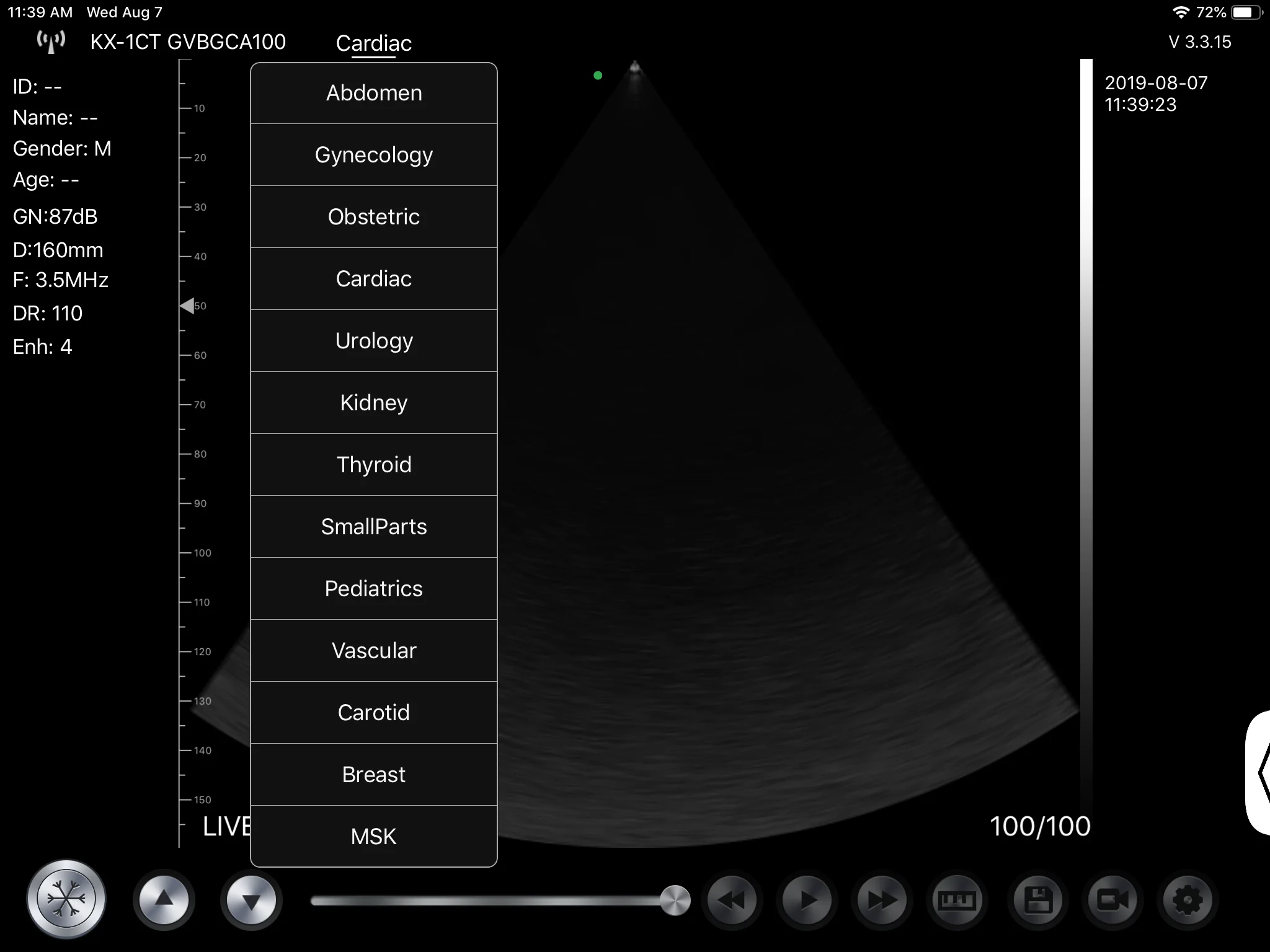Image resolution: width=1270 pixels, height=952 pixels.
Task: Open the measurement ruler tool
Action: point(957,900)
